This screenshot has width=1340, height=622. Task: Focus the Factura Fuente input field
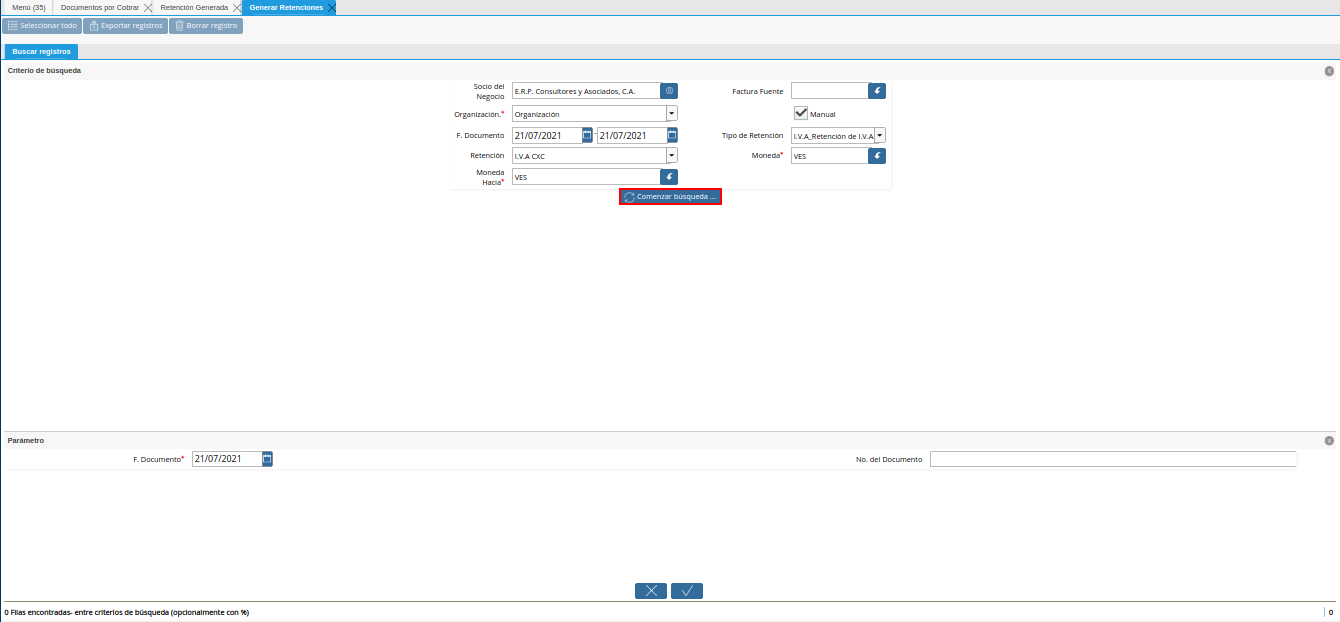click(x=829, y=90)
